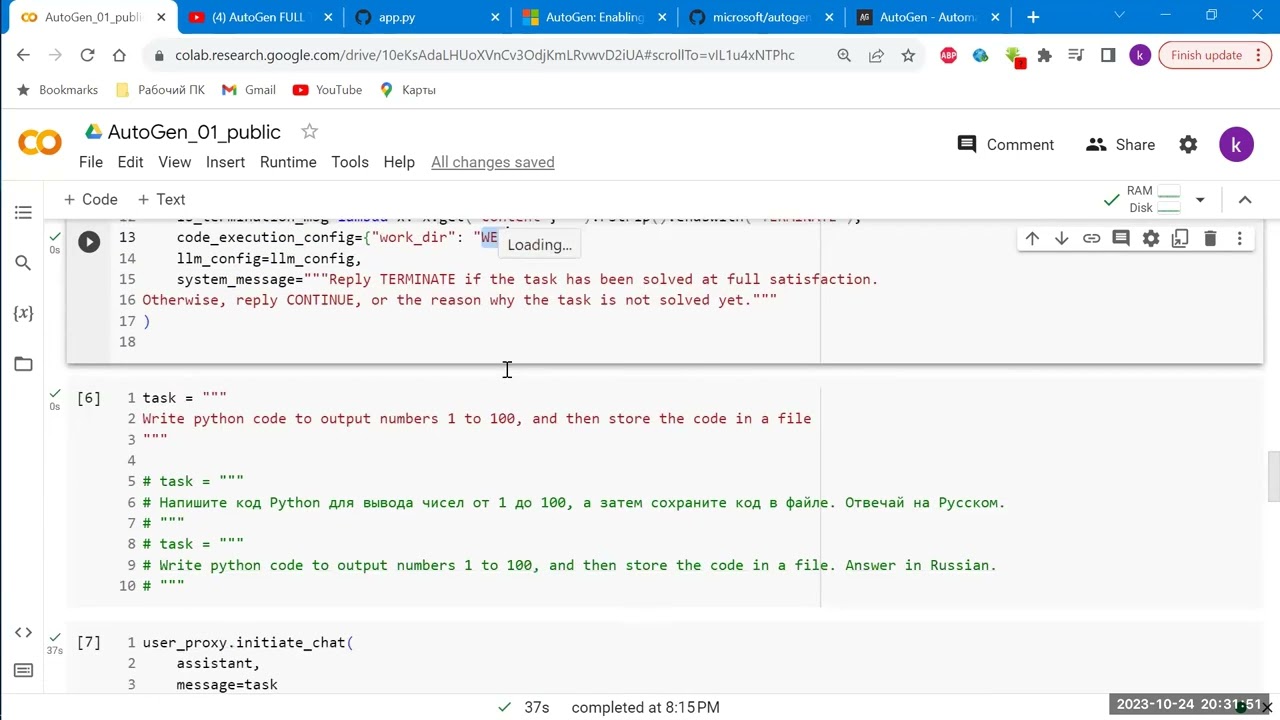Image resolution: width=1280 pixels, height=720 pixels.
Task: Reload the page in Chrome
Action: click(x=87, y=56)
